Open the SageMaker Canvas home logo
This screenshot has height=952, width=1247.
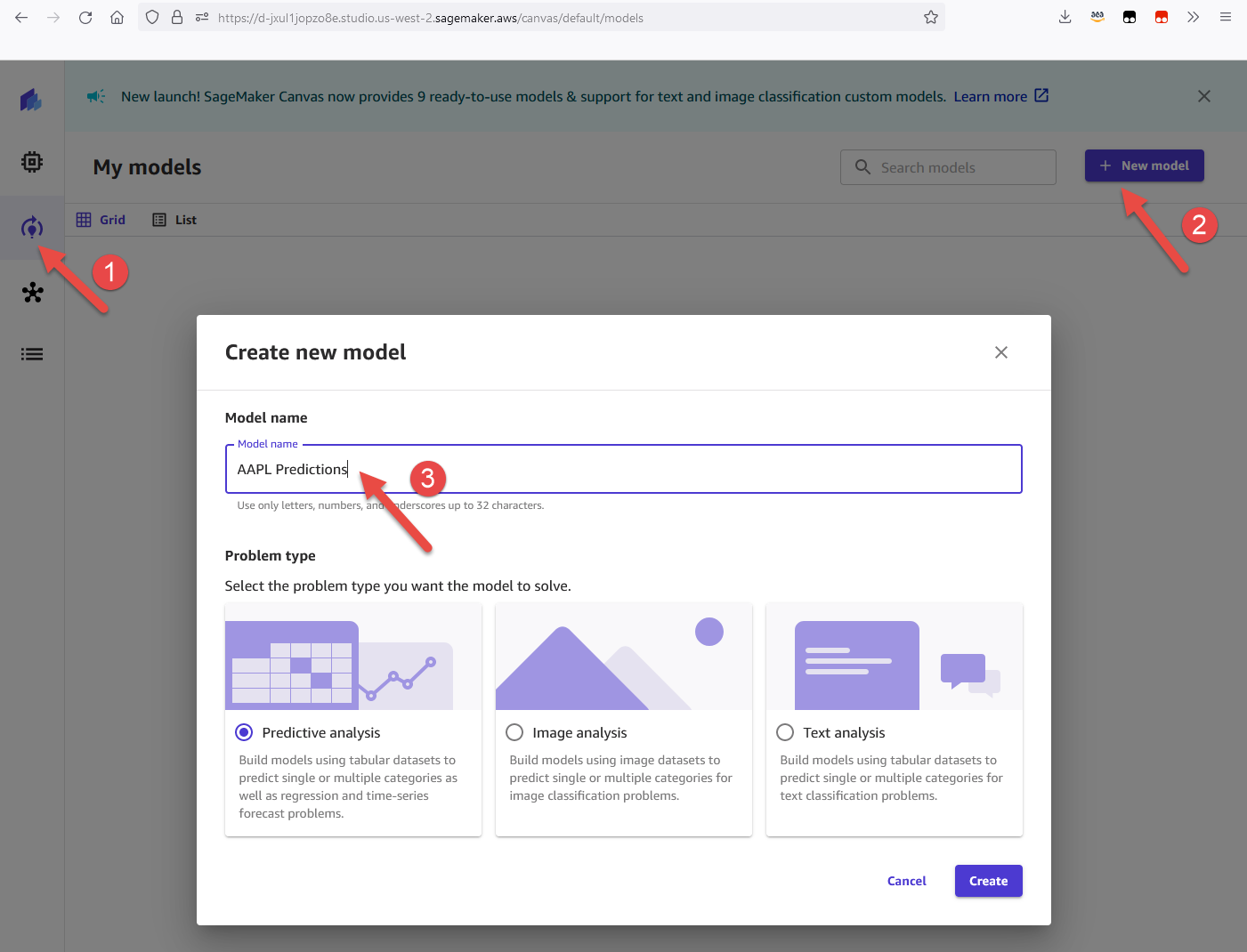coord(32,100)
